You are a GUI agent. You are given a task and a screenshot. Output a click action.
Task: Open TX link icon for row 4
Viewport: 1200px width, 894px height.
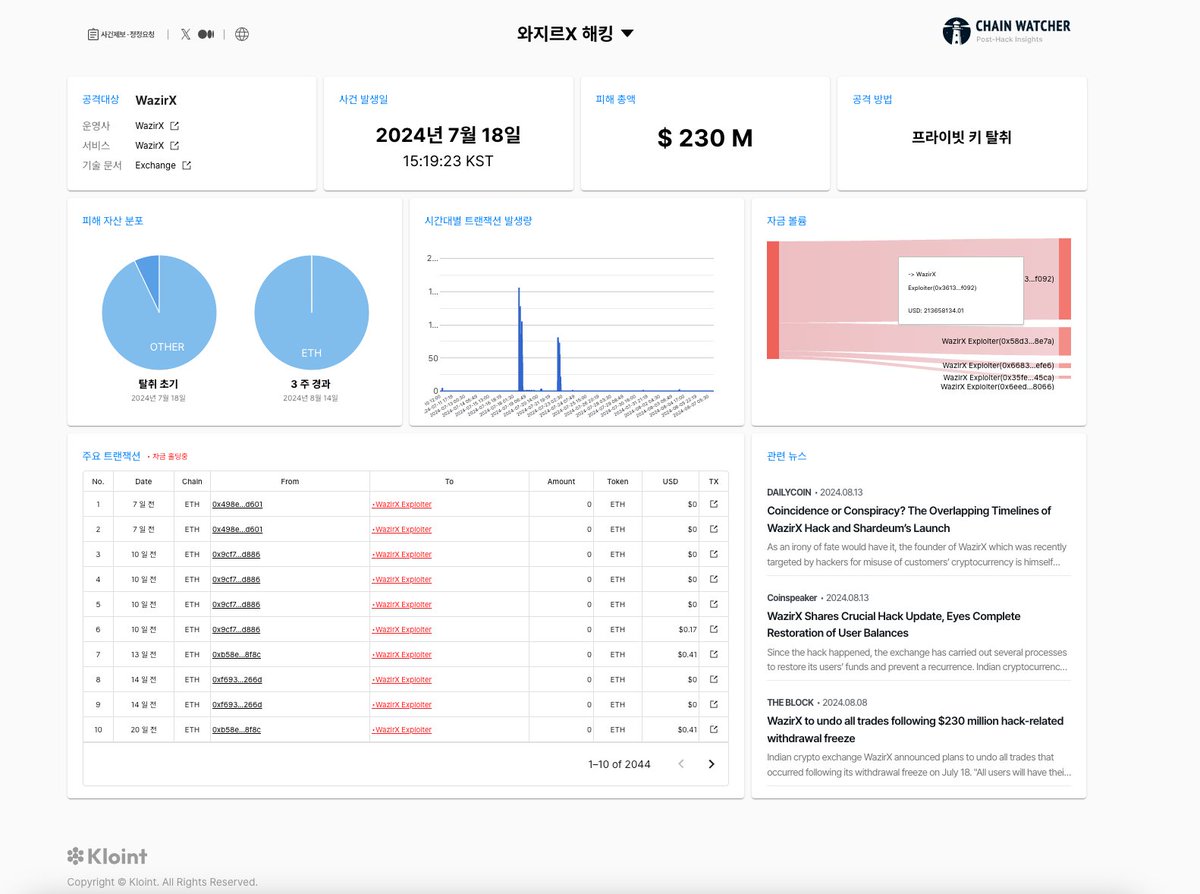[x=713, y=579]
